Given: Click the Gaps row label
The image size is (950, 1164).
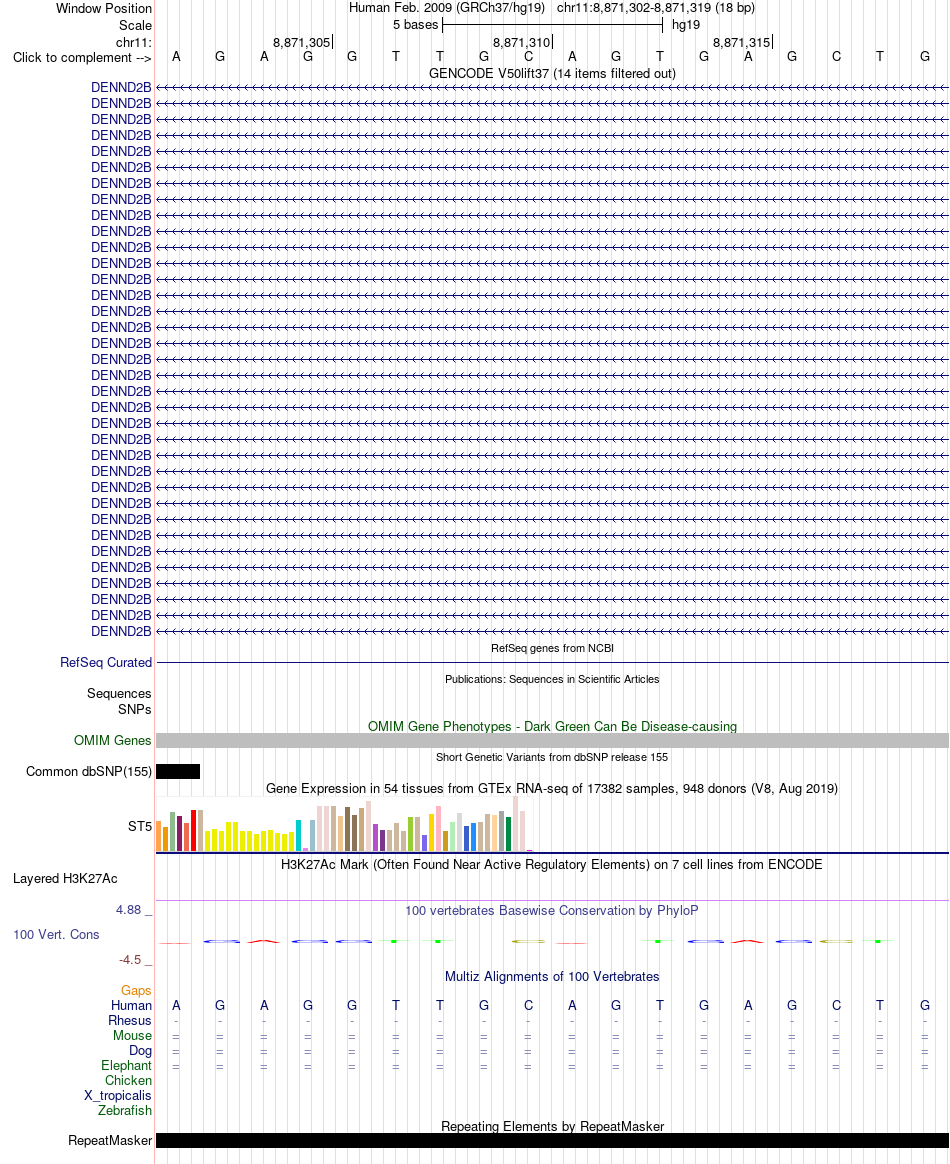Looking at the screenshot, I should click(137, 991).
